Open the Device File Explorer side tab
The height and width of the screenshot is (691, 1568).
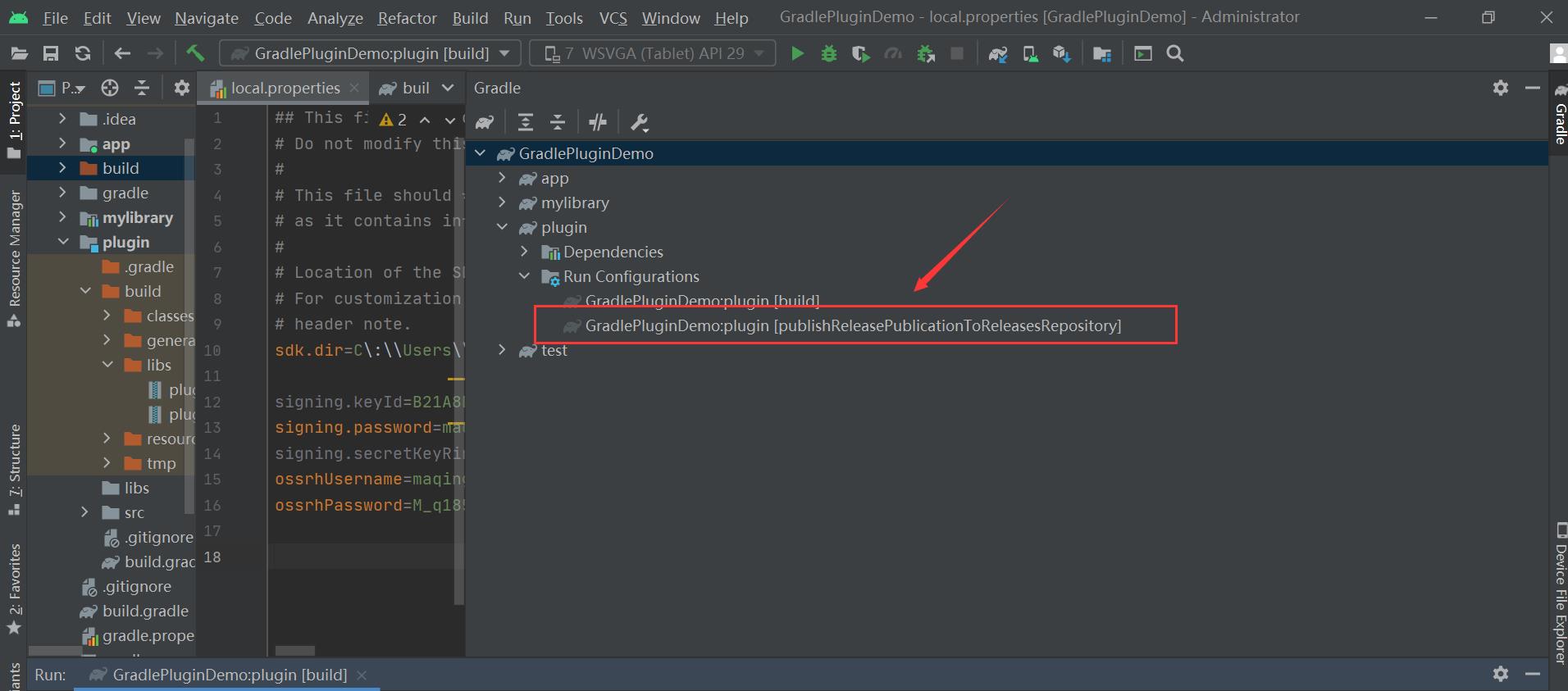click(1559, 592)
